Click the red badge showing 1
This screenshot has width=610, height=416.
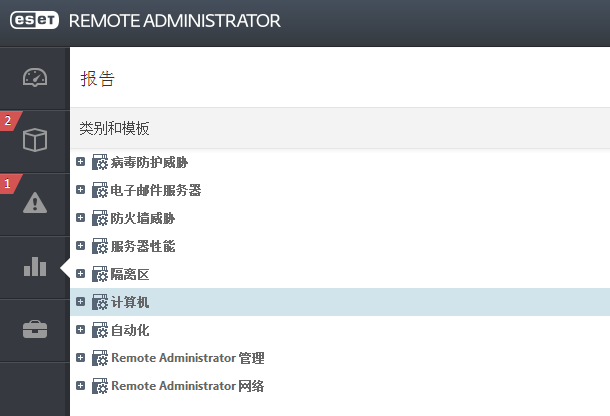(x=8, y=184)
